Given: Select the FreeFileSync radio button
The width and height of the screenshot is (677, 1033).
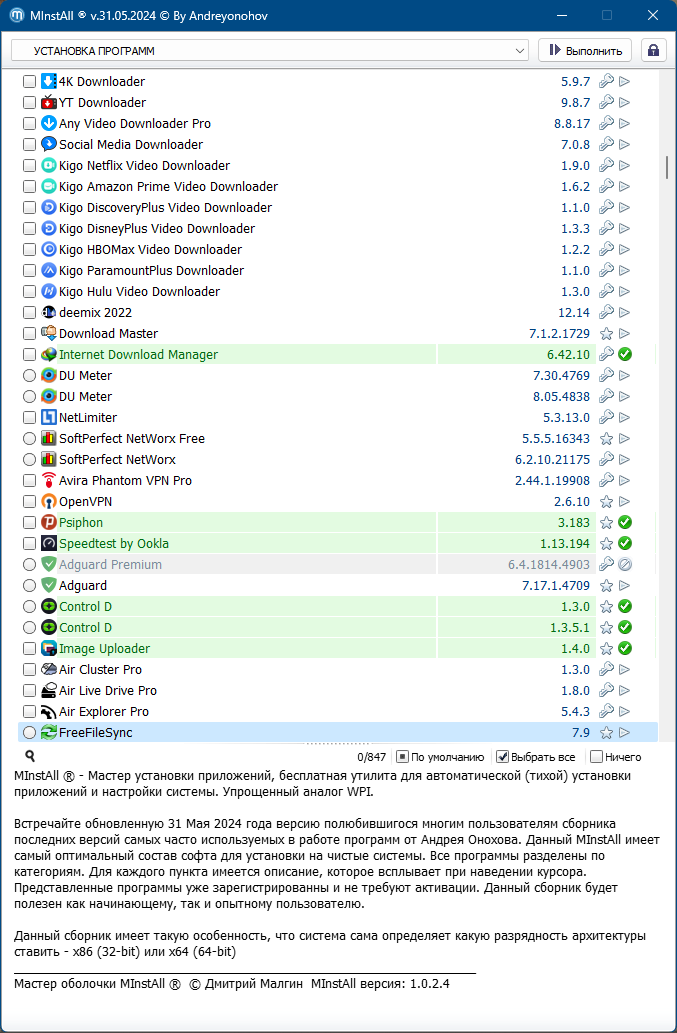Looking at the screenshot, I should 29,732.
